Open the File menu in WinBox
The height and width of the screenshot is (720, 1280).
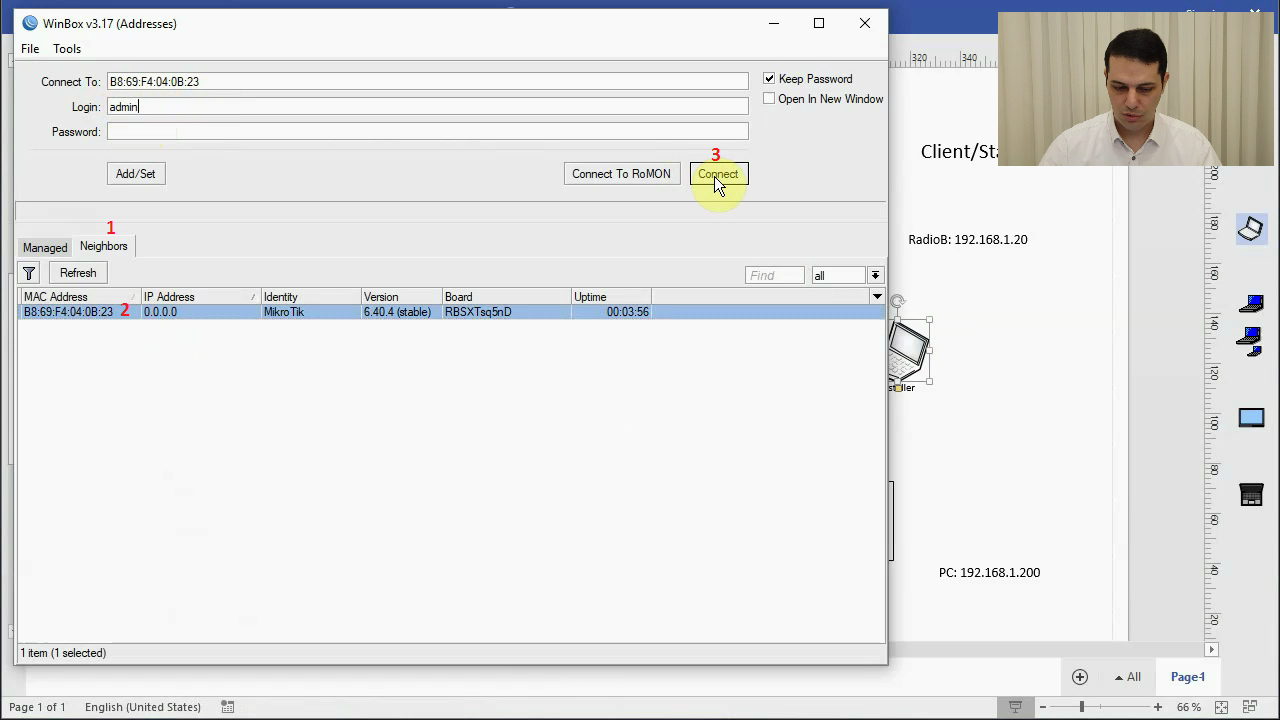click(30, 49)
